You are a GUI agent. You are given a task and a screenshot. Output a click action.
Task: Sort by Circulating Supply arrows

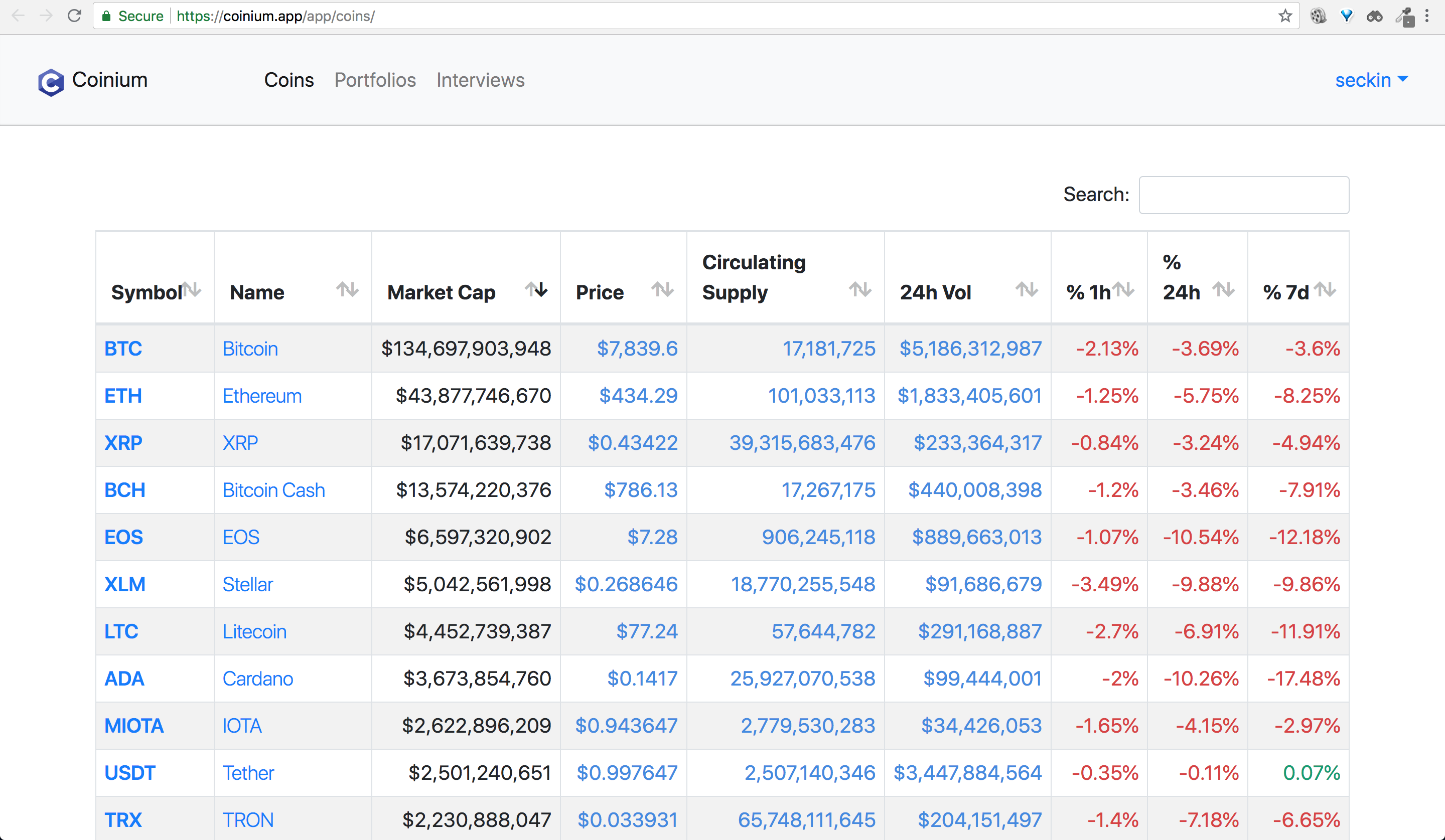(x=859, y=290)
